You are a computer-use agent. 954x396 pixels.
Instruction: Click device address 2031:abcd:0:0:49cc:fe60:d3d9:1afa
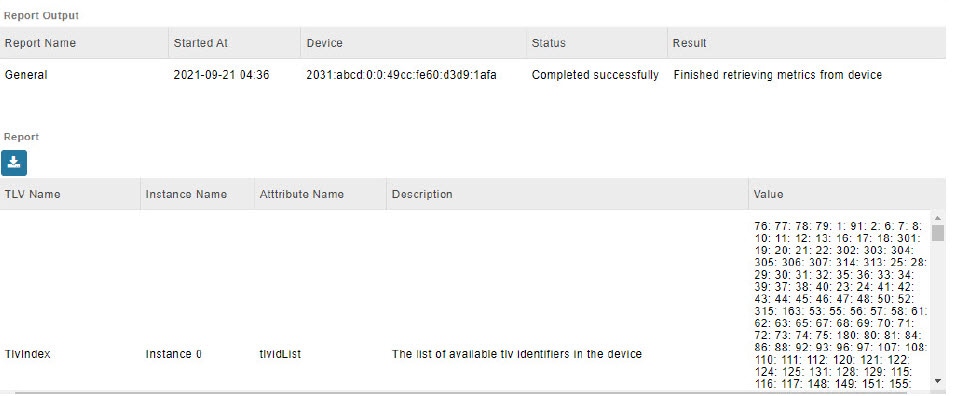point(402,75)
